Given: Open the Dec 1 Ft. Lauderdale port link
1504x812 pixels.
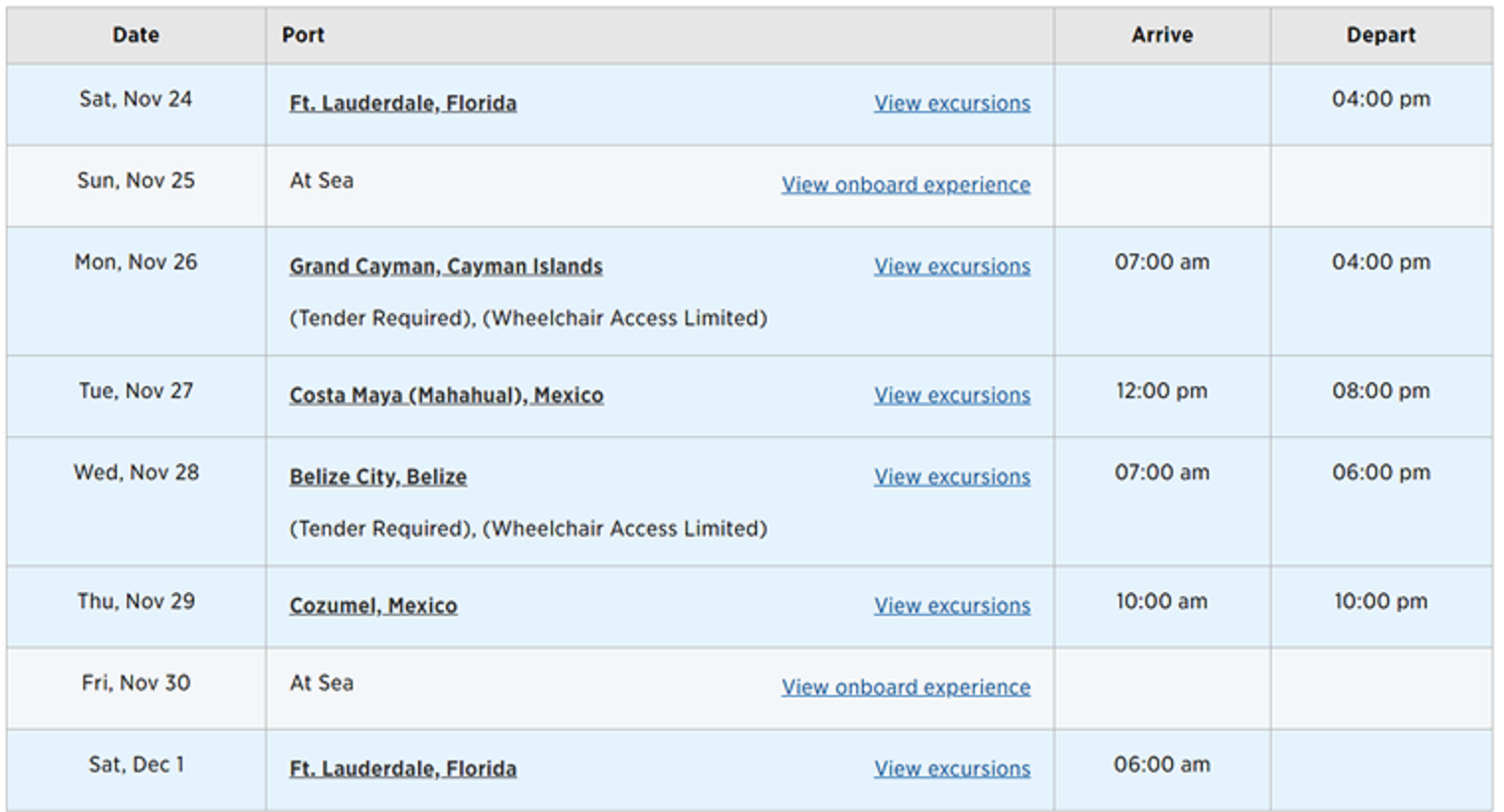Looking at the screenshot, I should coord(402,768).
